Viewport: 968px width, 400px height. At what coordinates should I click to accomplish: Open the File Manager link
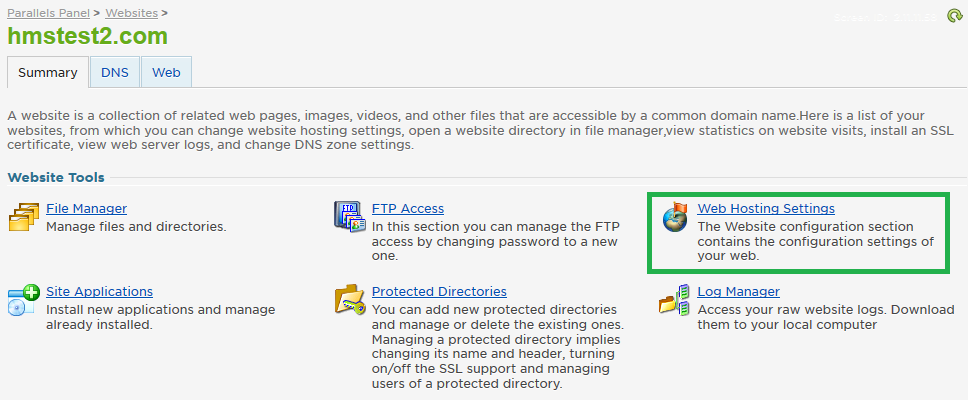click(x=86, y=209)
